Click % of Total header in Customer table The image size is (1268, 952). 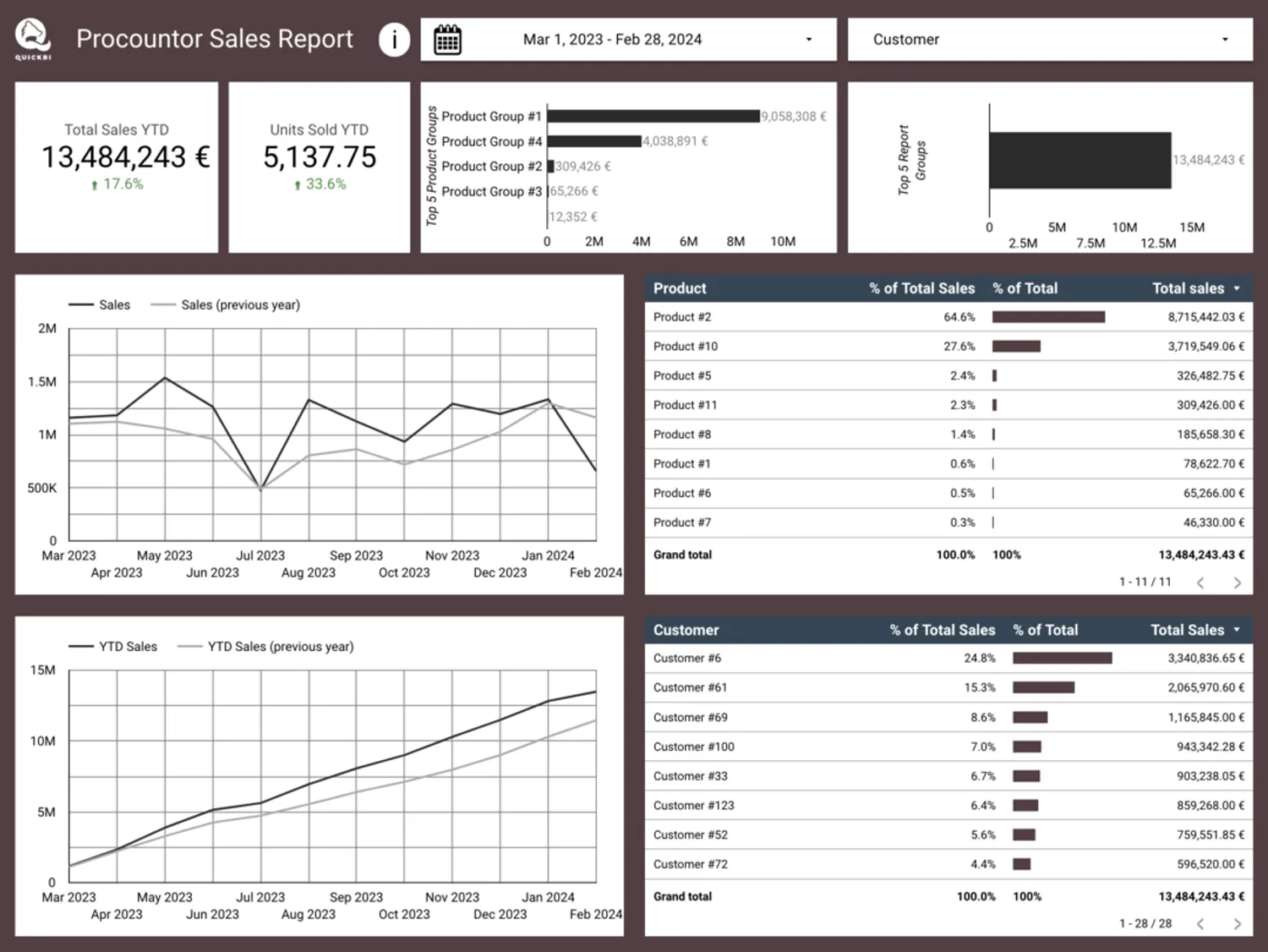(1045, 630)
